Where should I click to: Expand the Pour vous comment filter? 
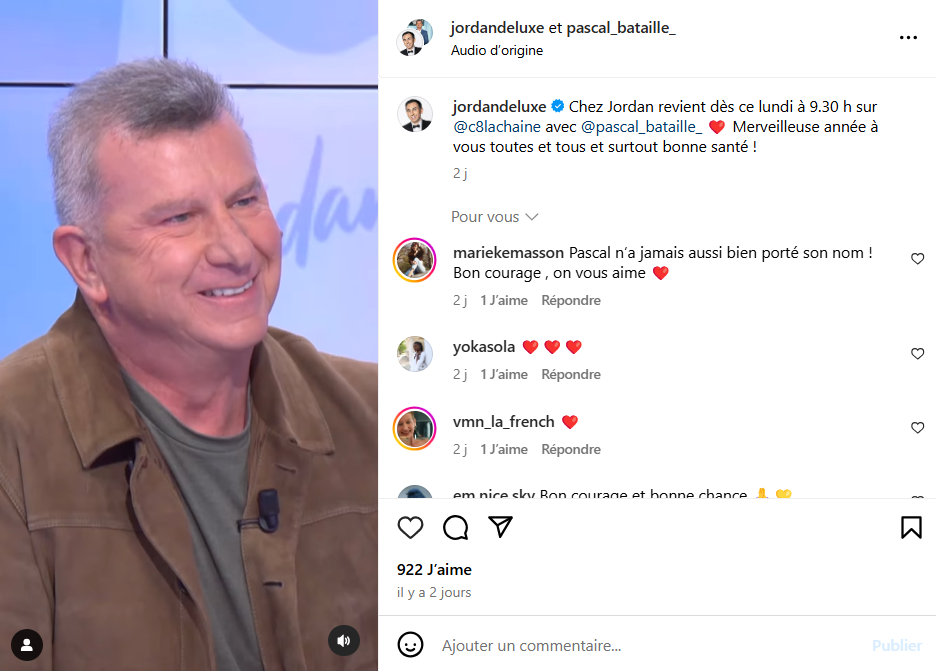[494, 217]
